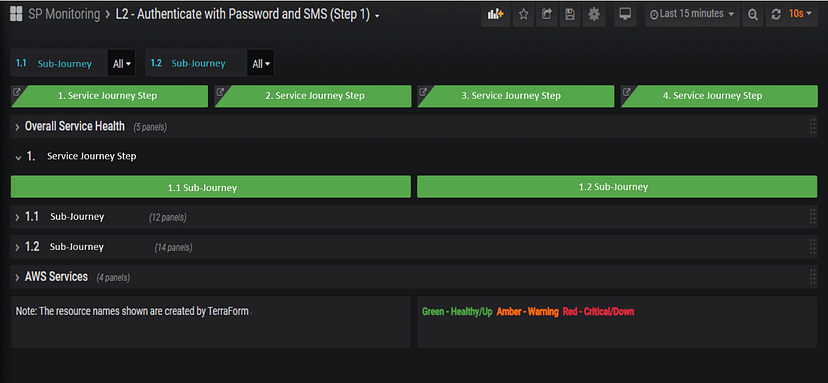The height and width of the screenshot is (383, 828).
Task: Open the Share dashboard icon
Action: click(547, 15)
